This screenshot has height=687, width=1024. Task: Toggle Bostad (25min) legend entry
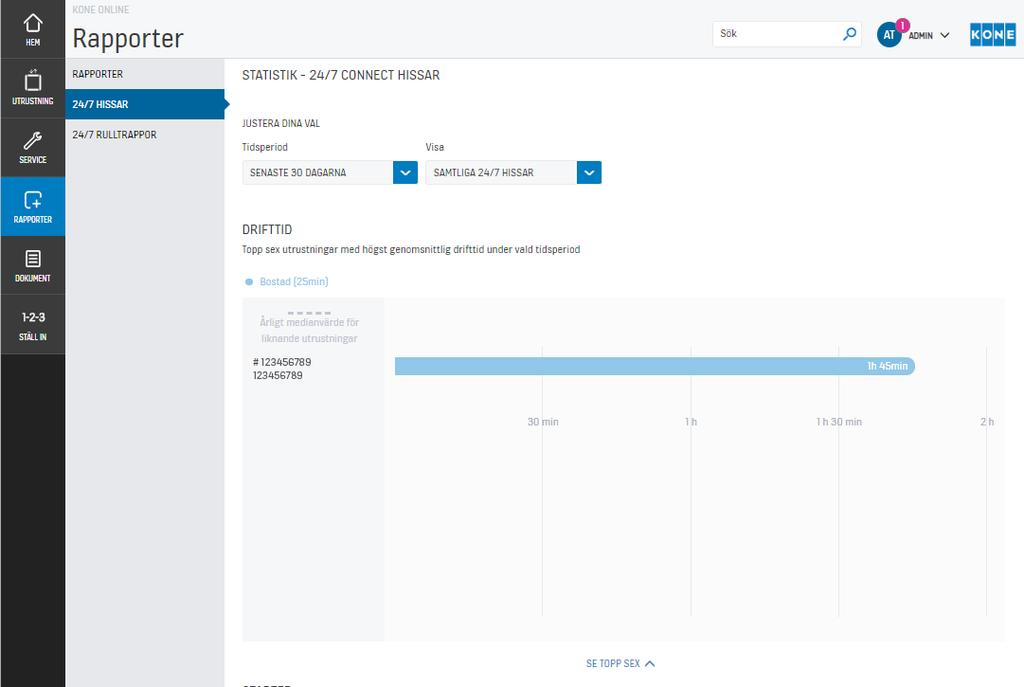tap(287, 281)
